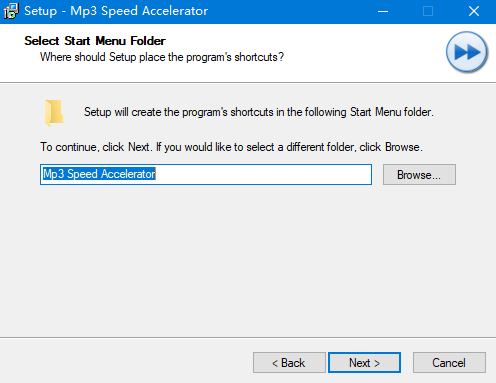This screenshot has height=383, width=496.
Task: Click the 'Setup - Mp3 Speed Accelerator' window title
Action: [116, 11]
